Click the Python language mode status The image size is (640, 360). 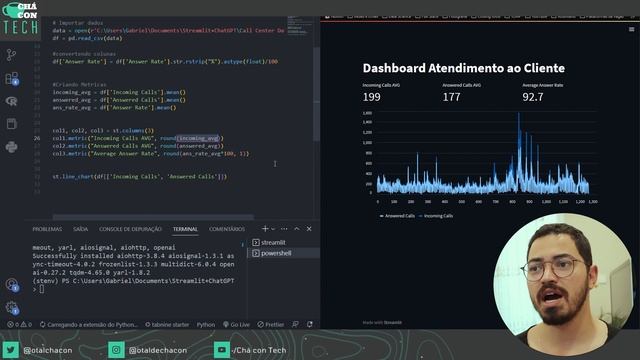coord(206,324)
